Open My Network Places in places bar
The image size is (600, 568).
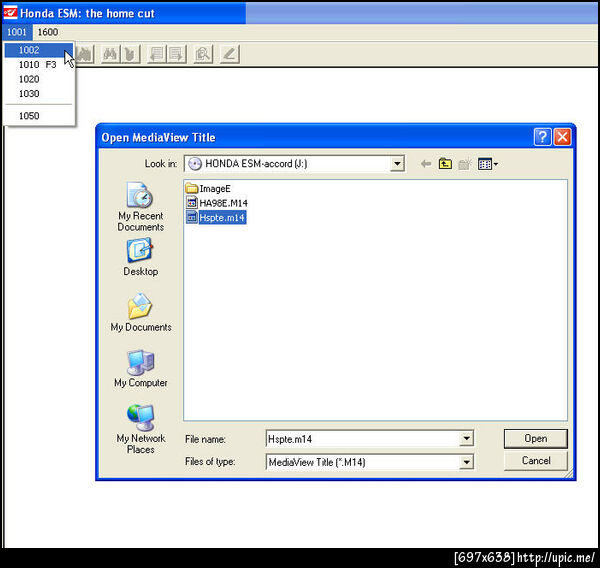tap(140, 429)
